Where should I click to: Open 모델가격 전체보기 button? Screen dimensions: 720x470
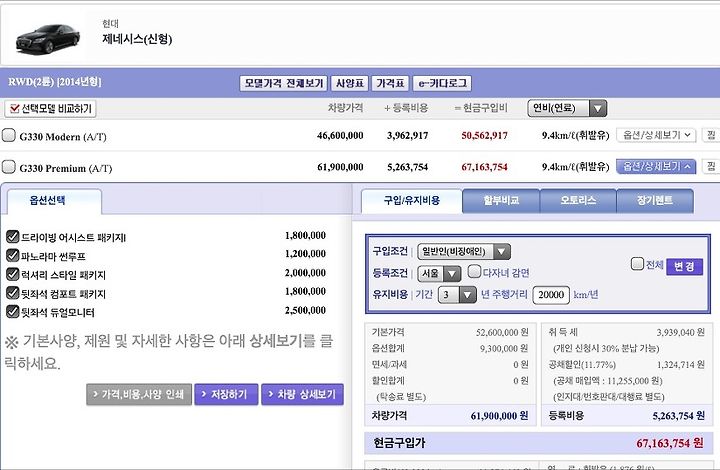click(x=283, y=83)
